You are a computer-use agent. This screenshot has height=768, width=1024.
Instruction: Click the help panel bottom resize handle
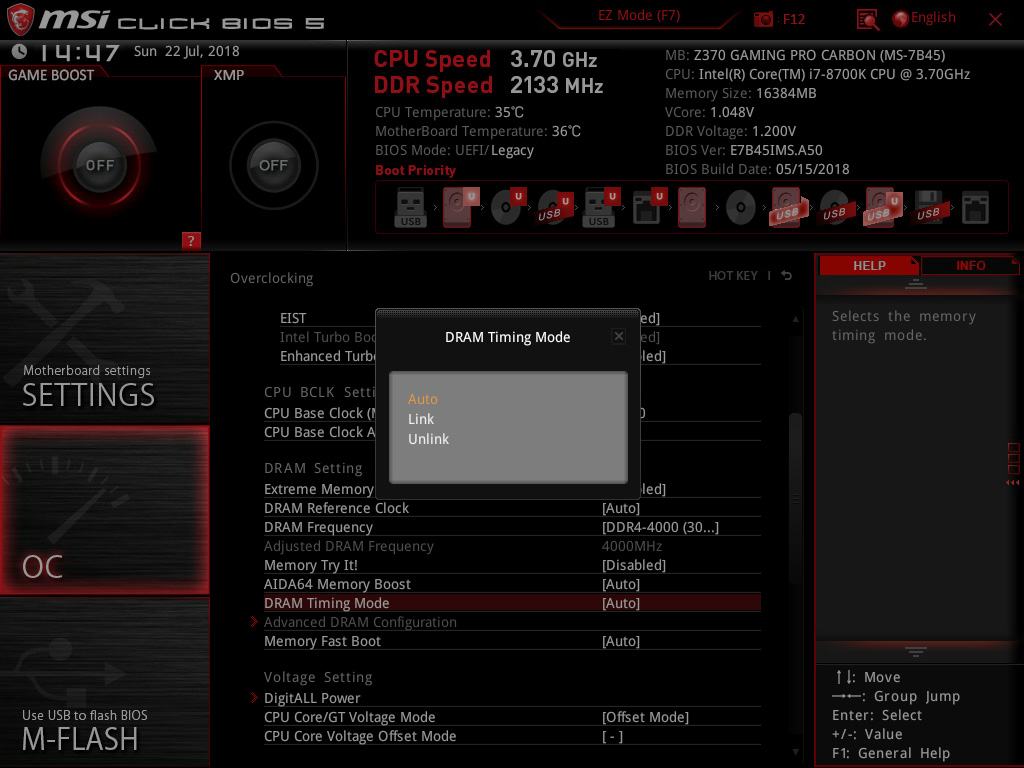point(916,651)
